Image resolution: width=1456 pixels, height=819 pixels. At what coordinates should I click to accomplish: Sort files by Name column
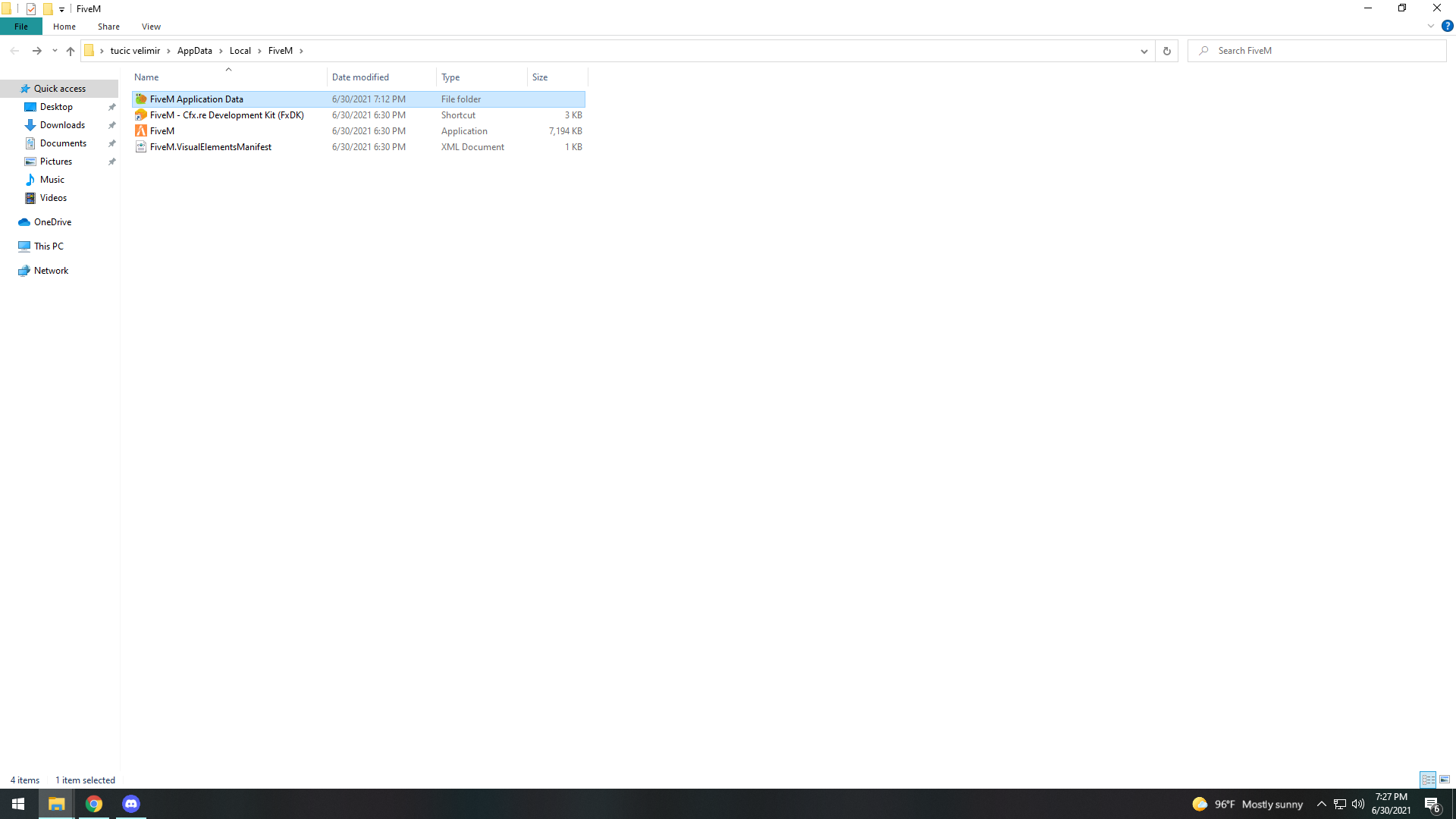coord(228,77)
